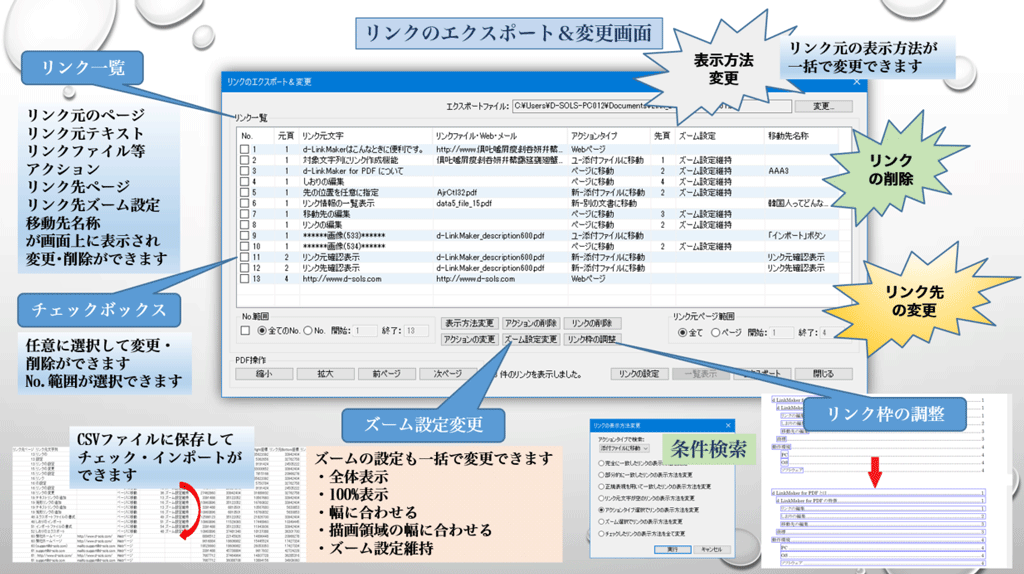
Task: Click the 変更... button beside the export file path
Action: click(818, 105)
